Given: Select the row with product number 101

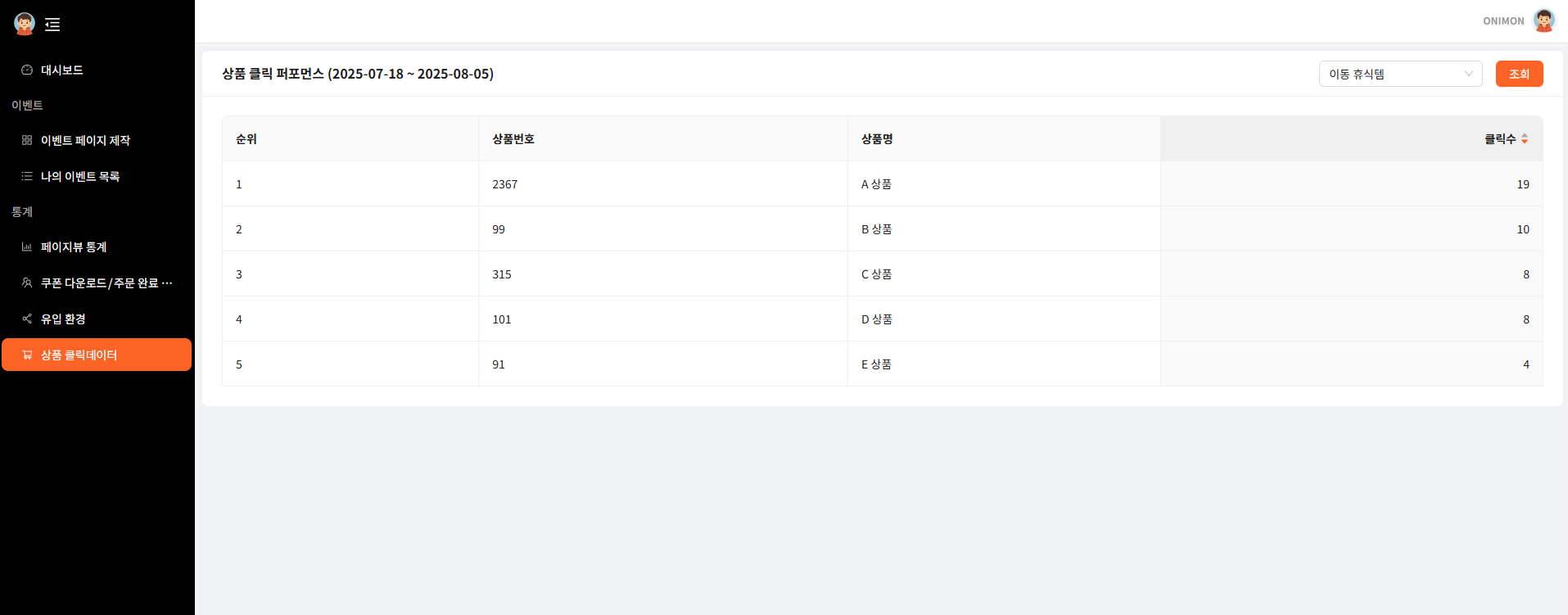Looking at the screenshot, I should [x=502, y=319].
